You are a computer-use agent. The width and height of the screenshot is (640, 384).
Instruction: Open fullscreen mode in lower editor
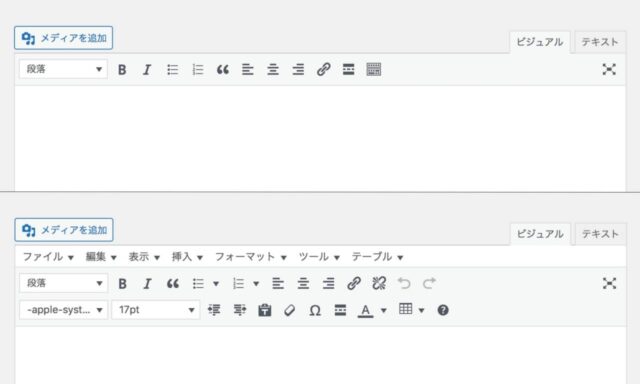[609, 283]
